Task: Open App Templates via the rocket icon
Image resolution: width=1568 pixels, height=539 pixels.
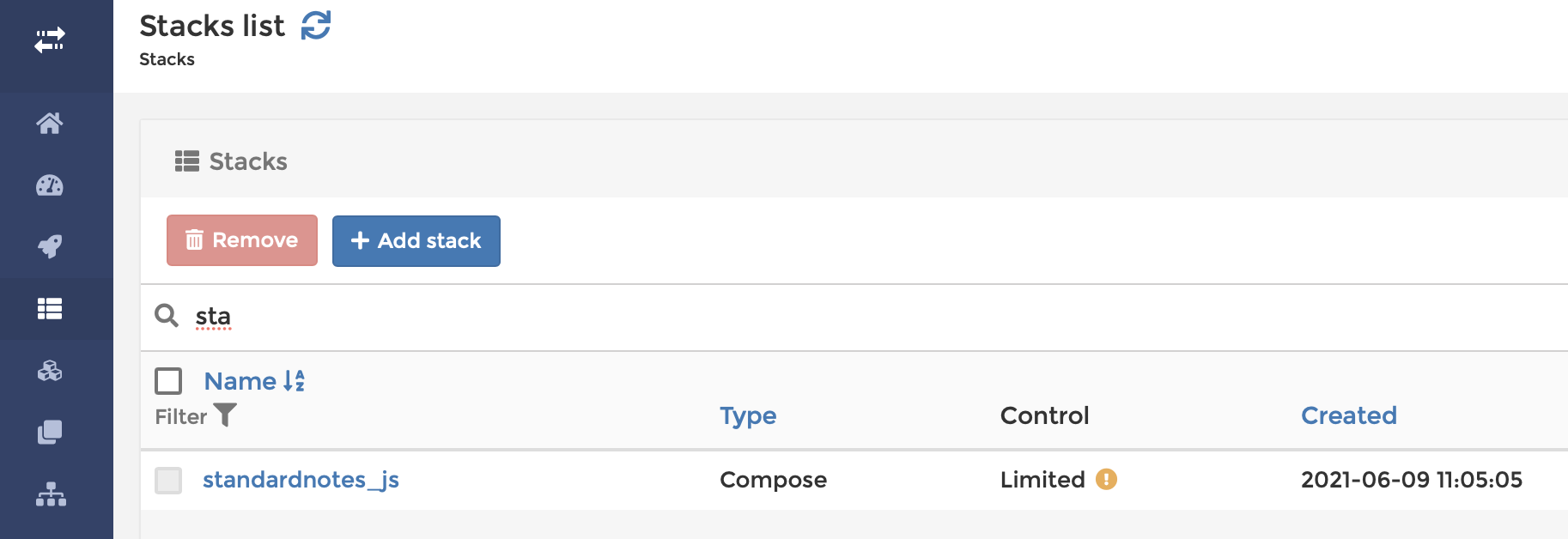Action: [50, 247]
